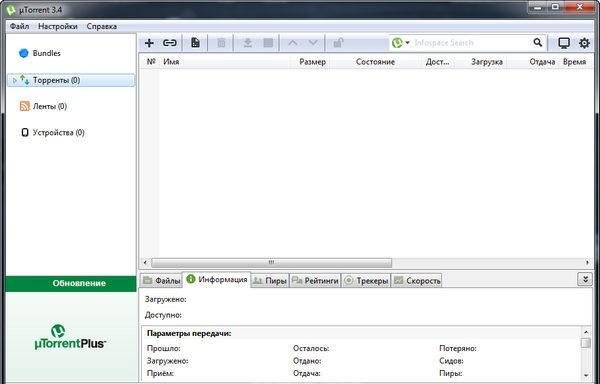Sort by the Загрузка column header
Screen dimensions: 600x384
pyautogui.click(x=487, y=62)
